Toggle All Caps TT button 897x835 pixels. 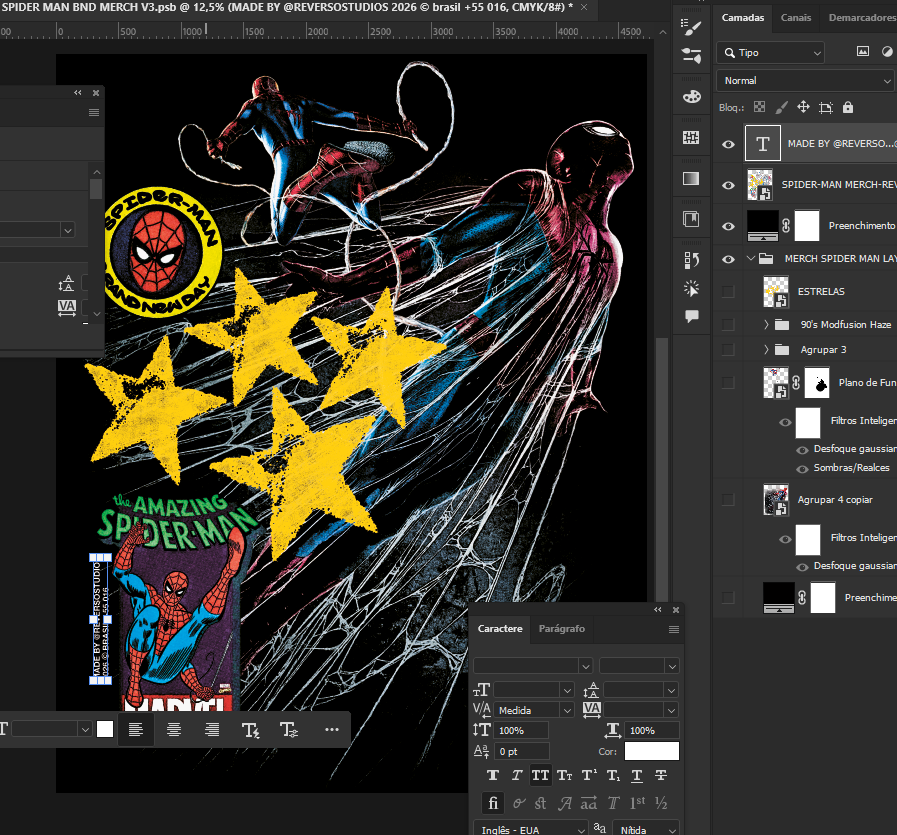(x=540, y=775)
